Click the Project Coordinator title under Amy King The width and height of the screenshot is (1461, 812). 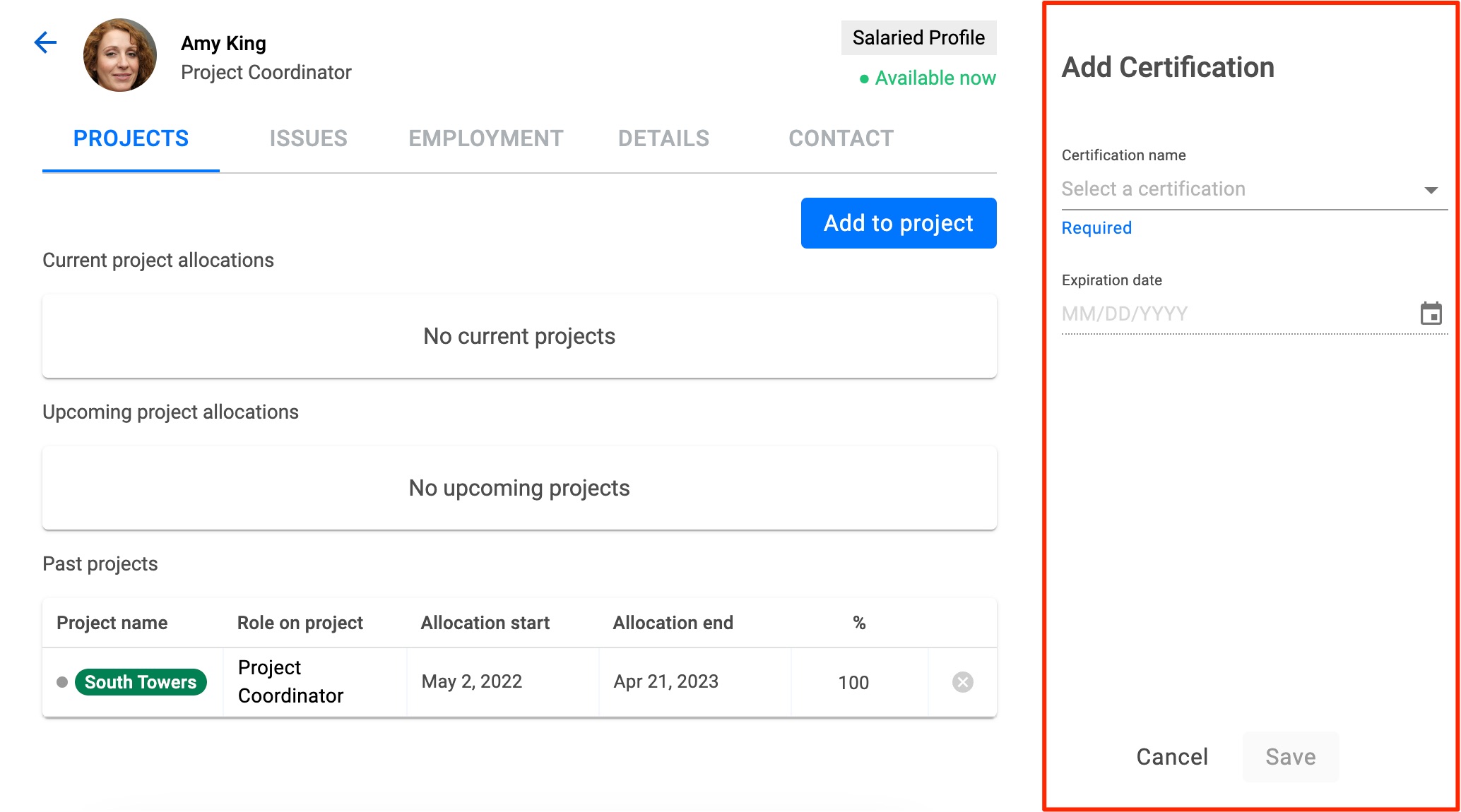(266, 73)
